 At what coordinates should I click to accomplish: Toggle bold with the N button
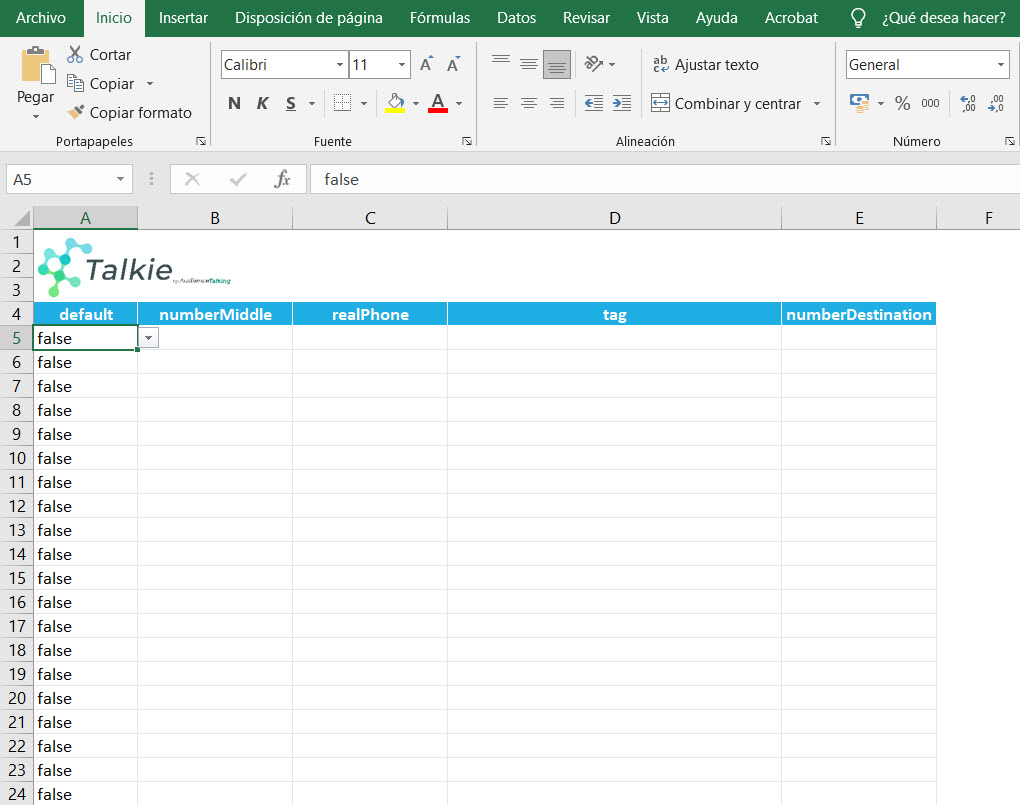[x=234, y=103]
